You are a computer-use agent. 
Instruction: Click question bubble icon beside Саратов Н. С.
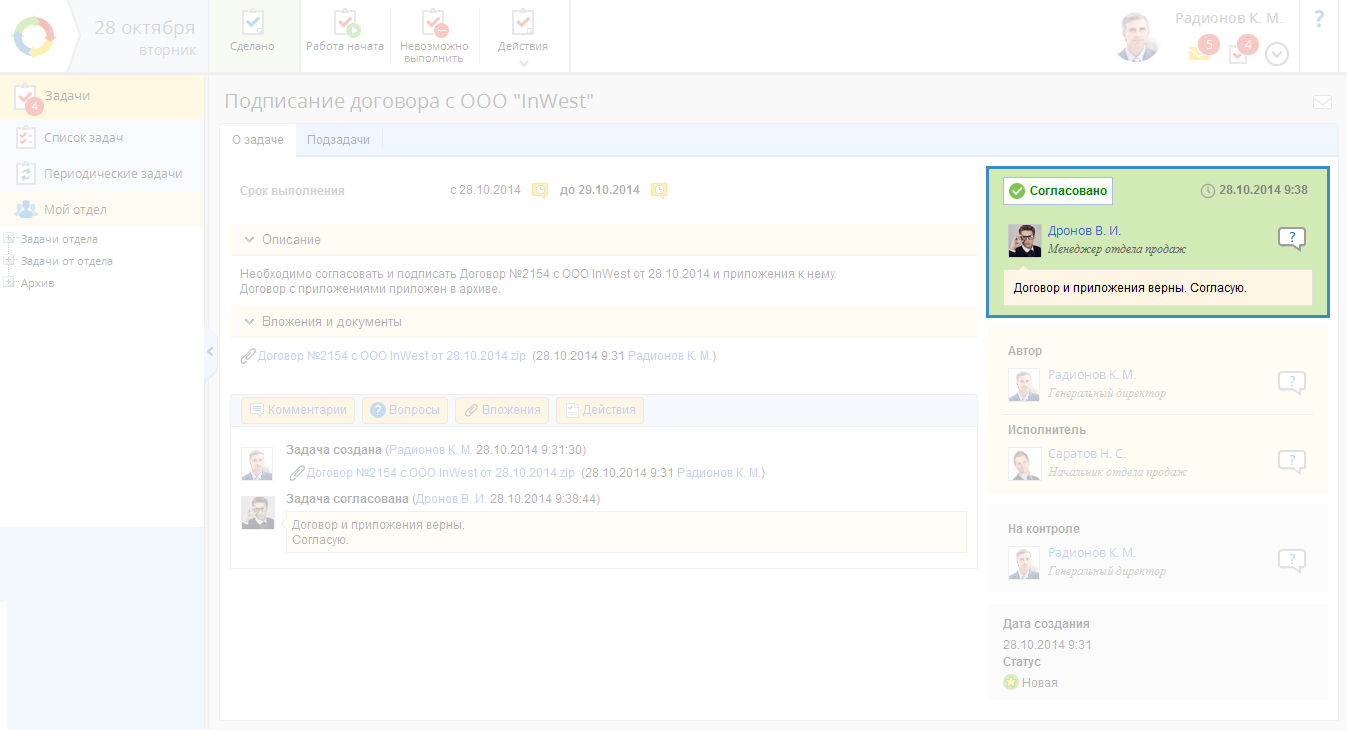1291,461
